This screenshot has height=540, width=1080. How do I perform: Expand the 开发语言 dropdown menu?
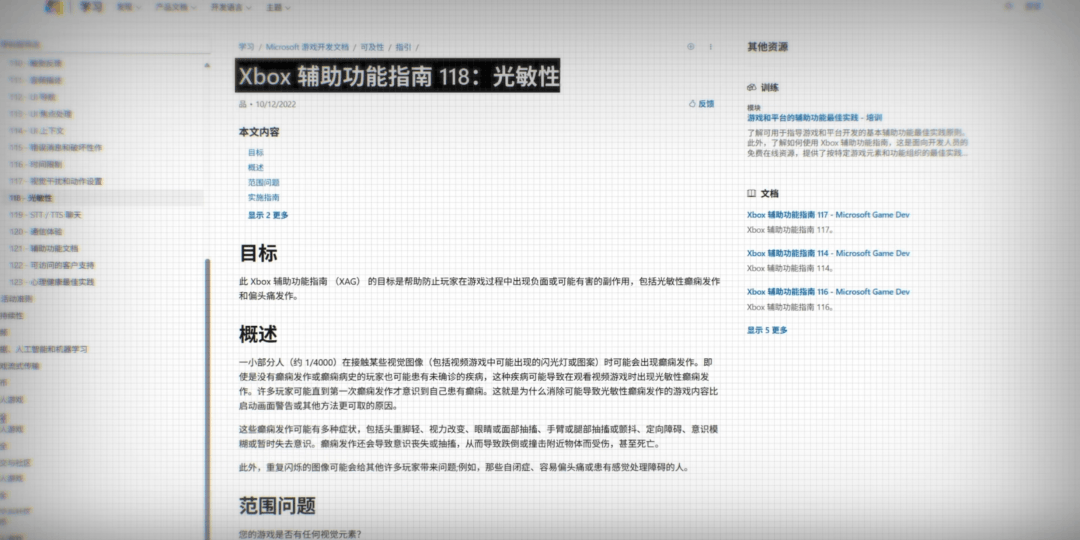tap(229, 7)
